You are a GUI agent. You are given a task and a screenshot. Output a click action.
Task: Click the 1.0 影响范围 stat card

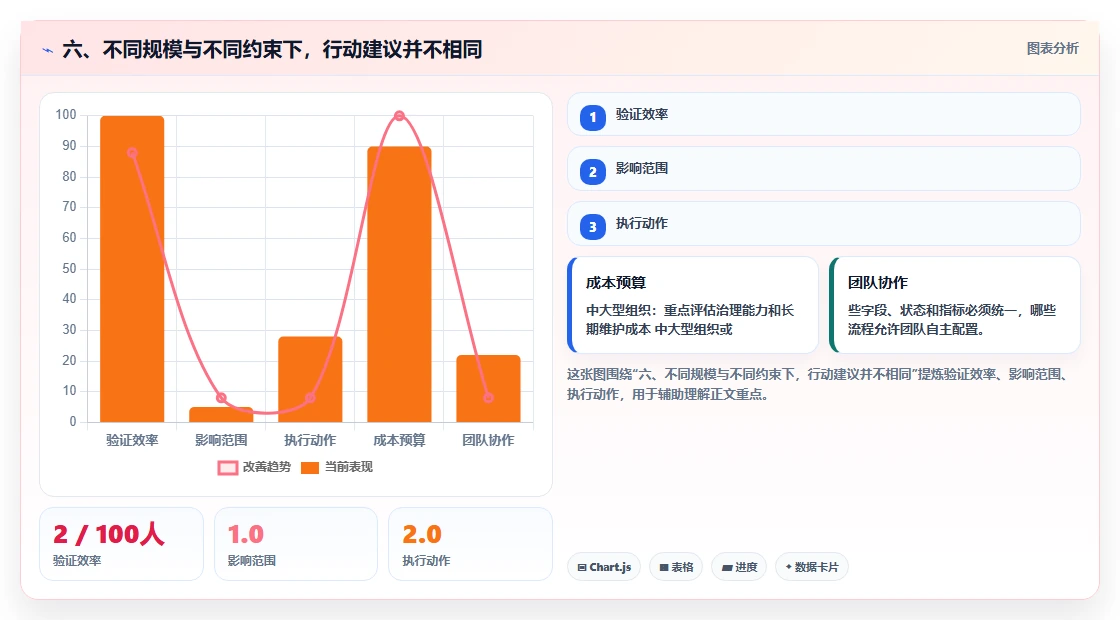(296, 544)
